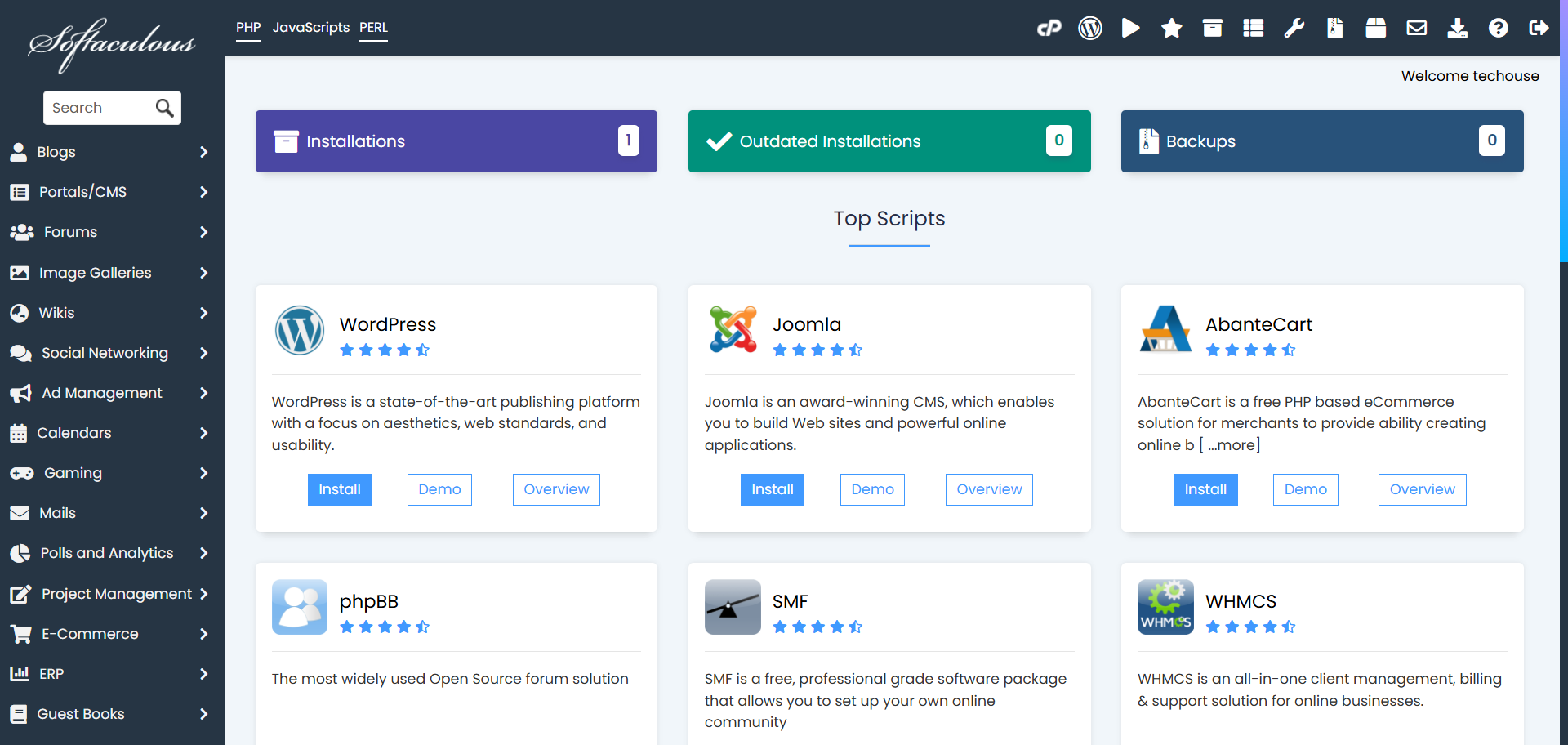Open the AbanteCart Overview
This screenshot has height=745, width=1568.
click(x=1423, y=489)
